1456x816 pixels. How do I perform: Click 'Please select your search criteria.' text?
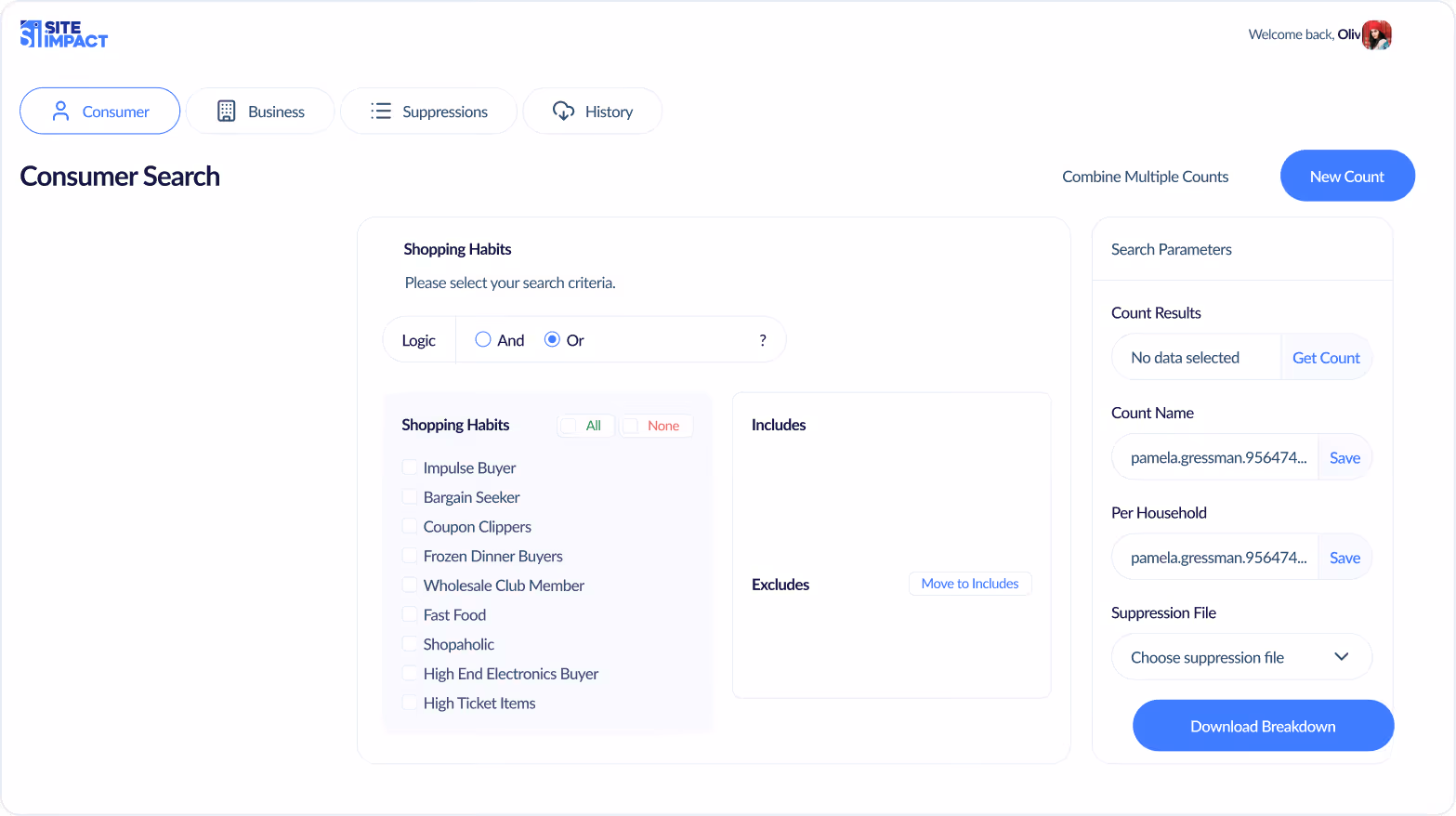tap(510, 283)
